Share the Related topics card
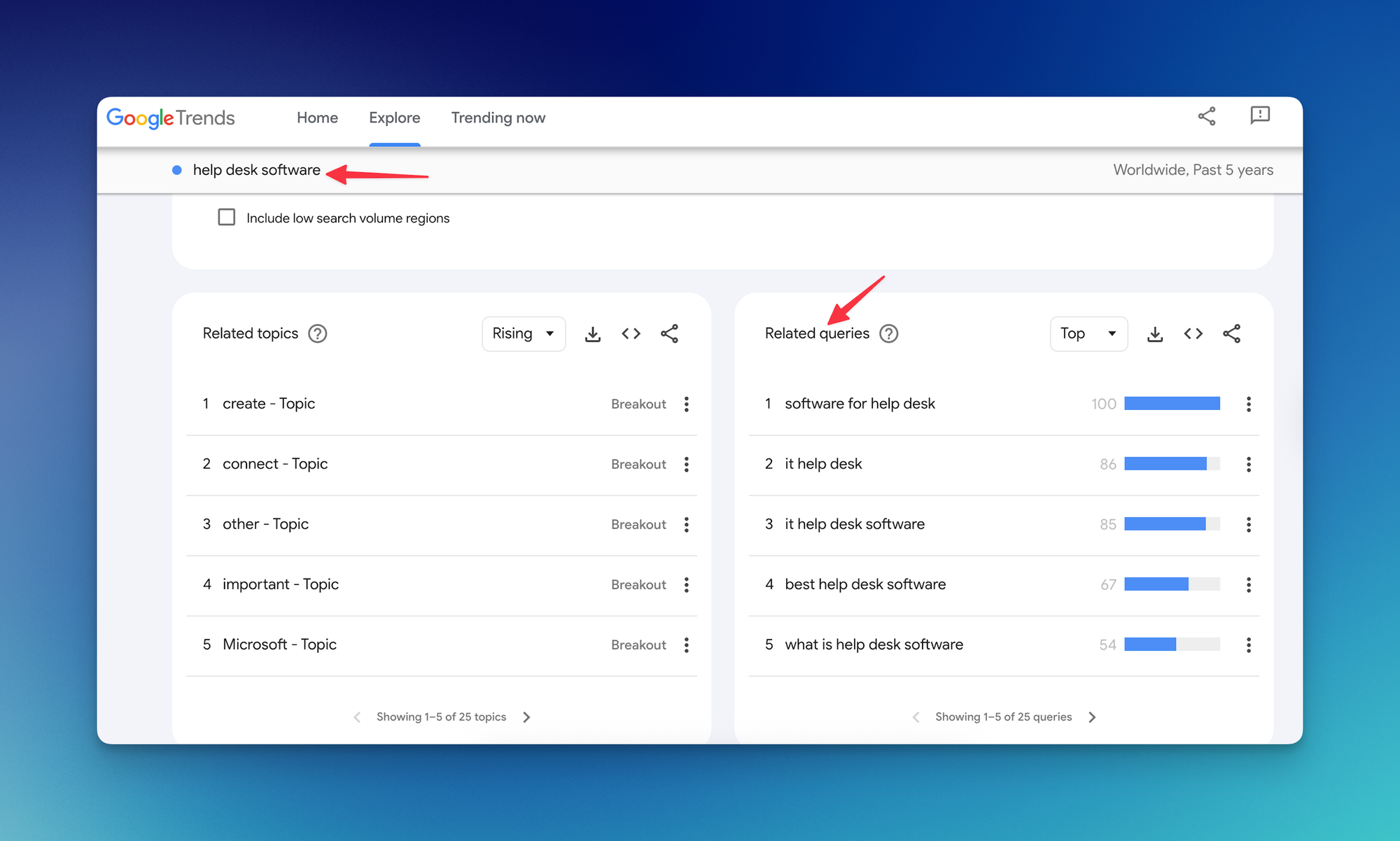 click(x=669, y=334)
